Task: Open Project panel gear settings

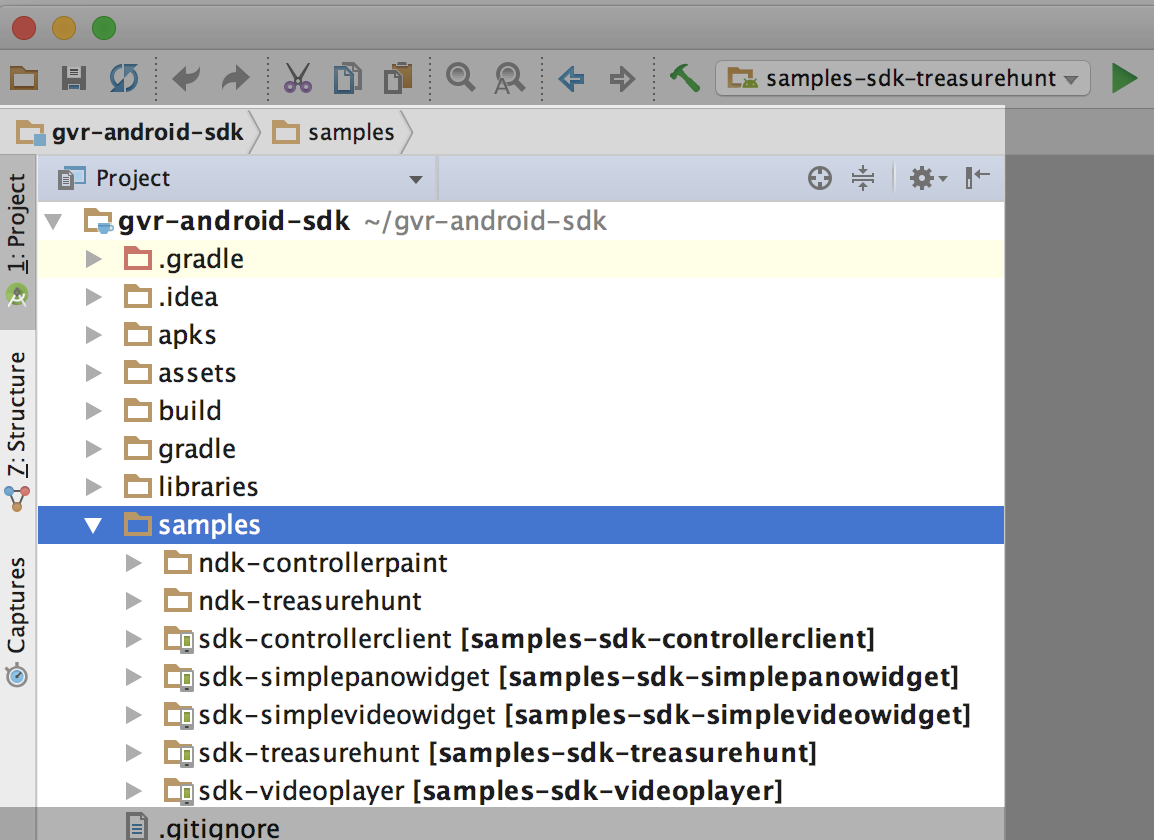Action: pos(927,178)
